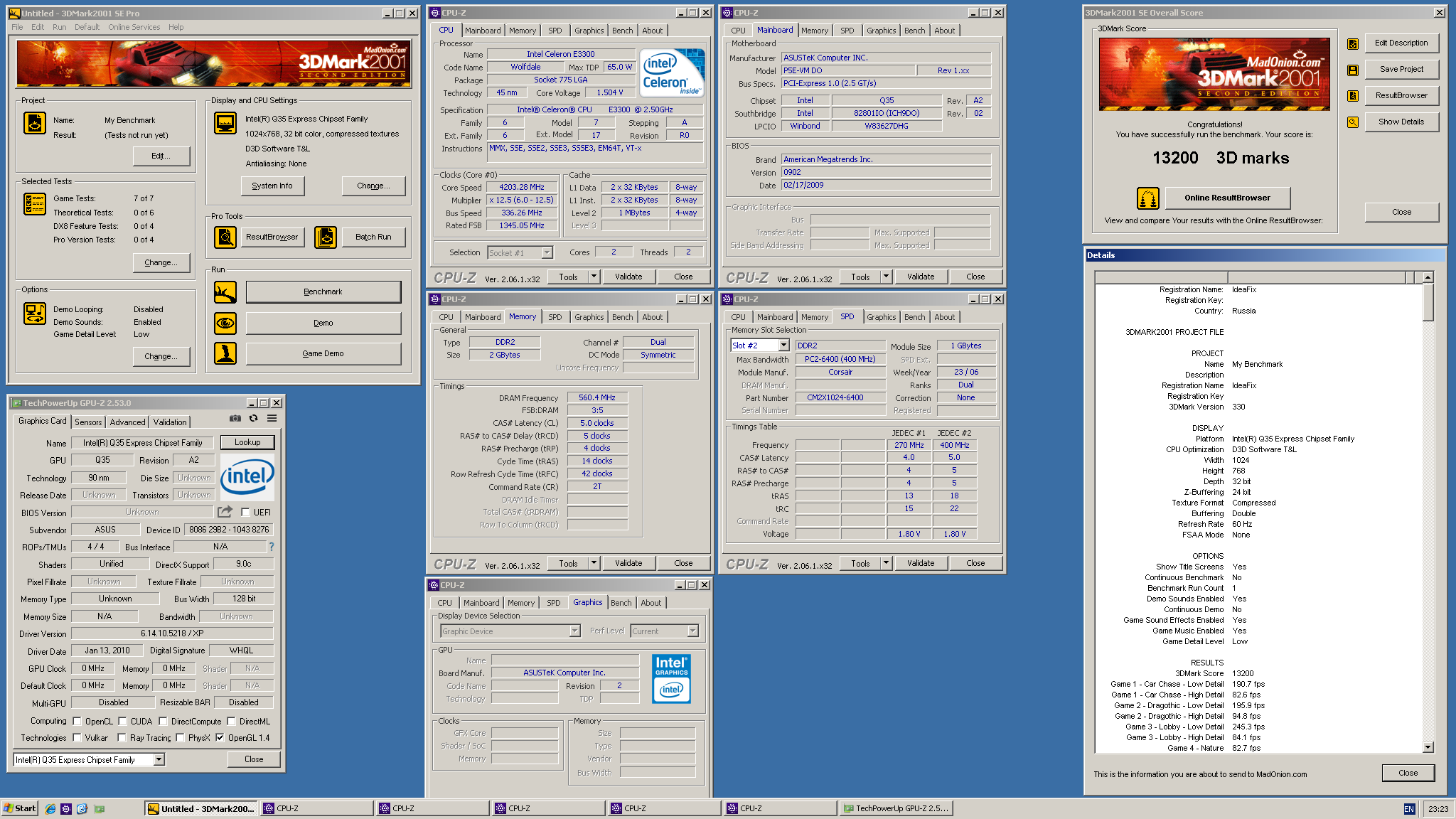Click the Intel logo in GPU-Z
Image resolution: width=1456 pixels, height=819 pixels.
point(247,476)
